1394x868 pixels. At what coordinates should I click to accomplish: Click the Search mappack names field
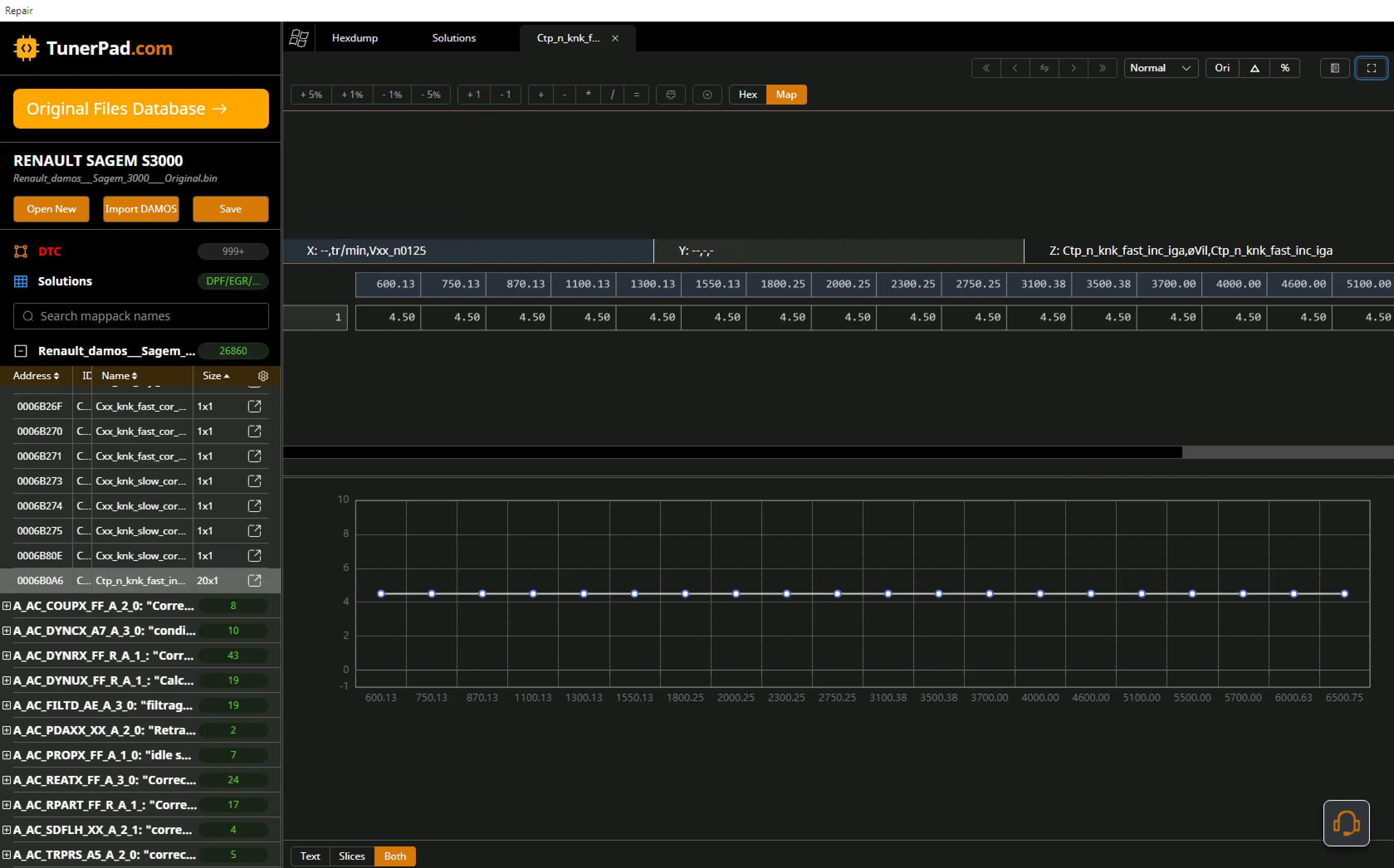[x=141, y=316]
